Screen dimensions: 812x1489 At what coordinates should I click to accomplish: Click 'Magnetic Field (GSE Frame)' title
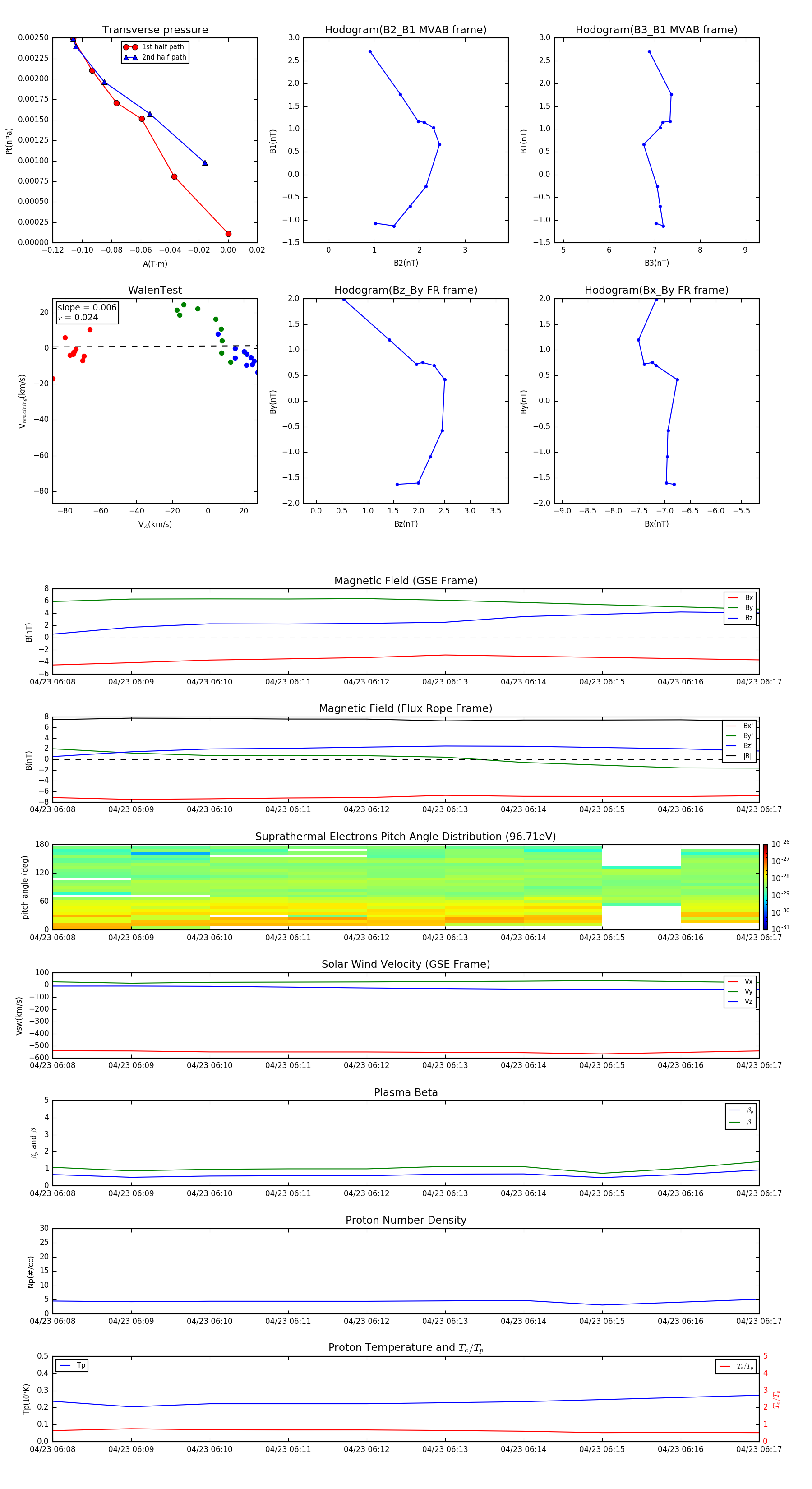(x=406, y=581)
